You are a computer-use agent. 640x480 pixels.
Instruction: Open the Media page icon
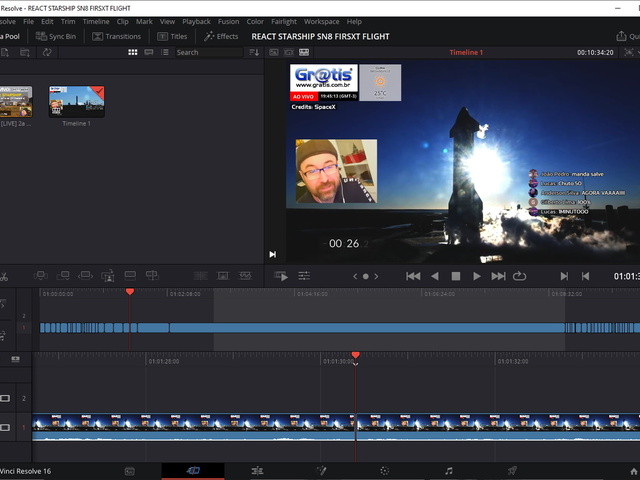129,470
